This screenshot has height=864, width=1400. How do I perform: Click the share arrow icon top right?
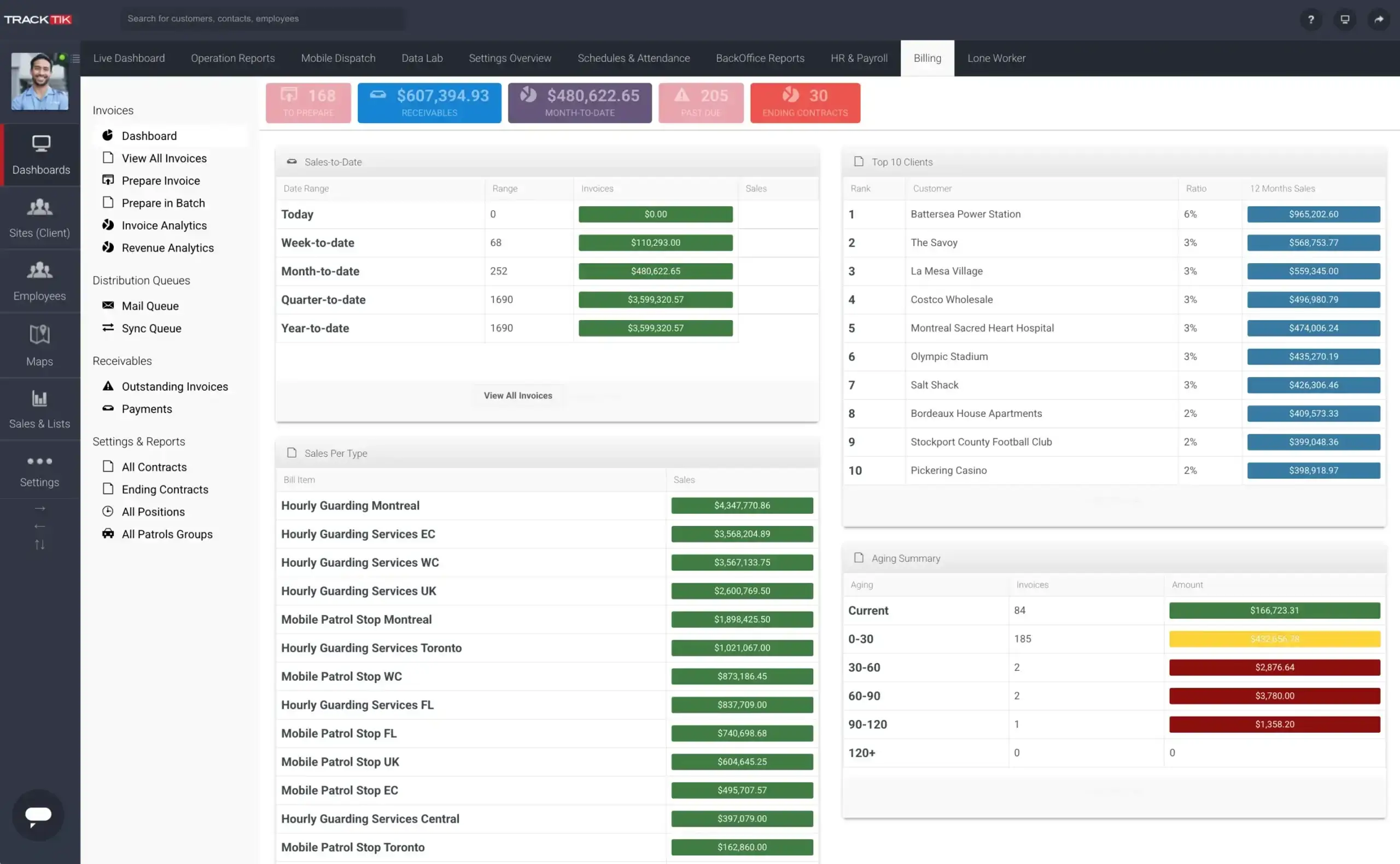(1379, 19)
